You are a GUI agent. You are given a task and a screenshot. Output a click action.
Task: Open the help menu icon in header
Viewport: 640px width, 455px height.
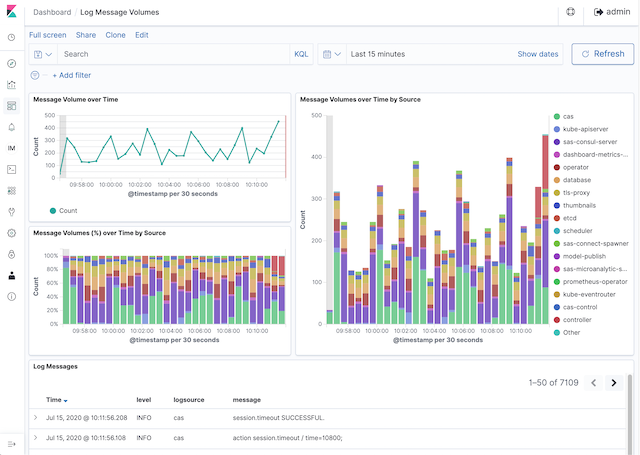(x=571, y=12)
